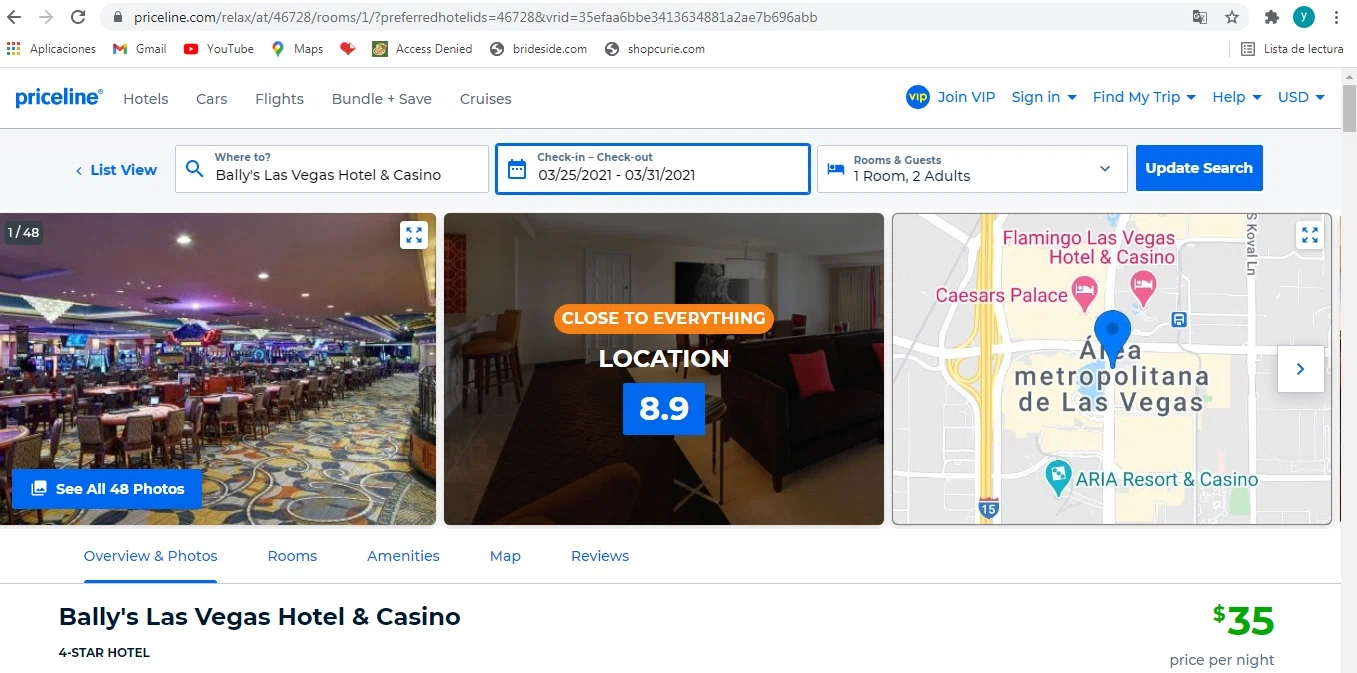
Task: Open the brideside.com bookmark
Action: 538,49
